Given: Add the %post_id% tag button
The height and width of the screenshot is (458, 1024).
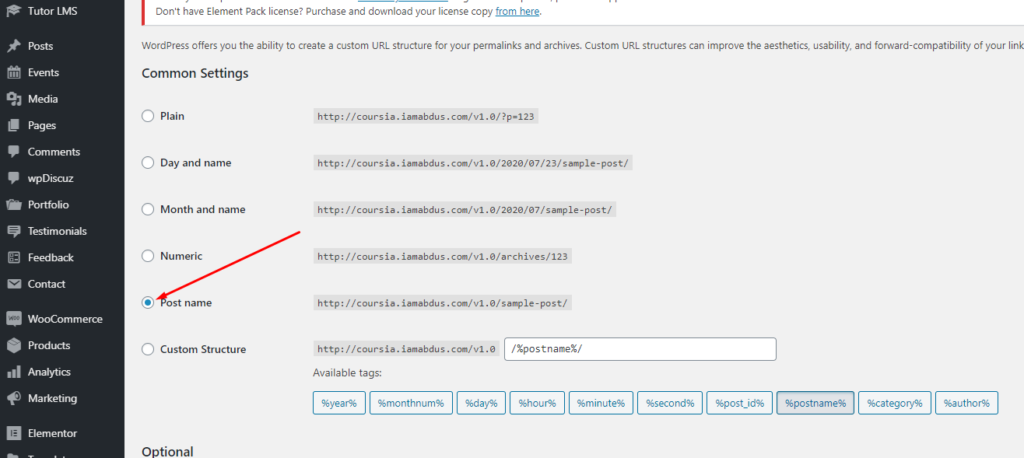Looking at the screenshot, I should (739, 403).
